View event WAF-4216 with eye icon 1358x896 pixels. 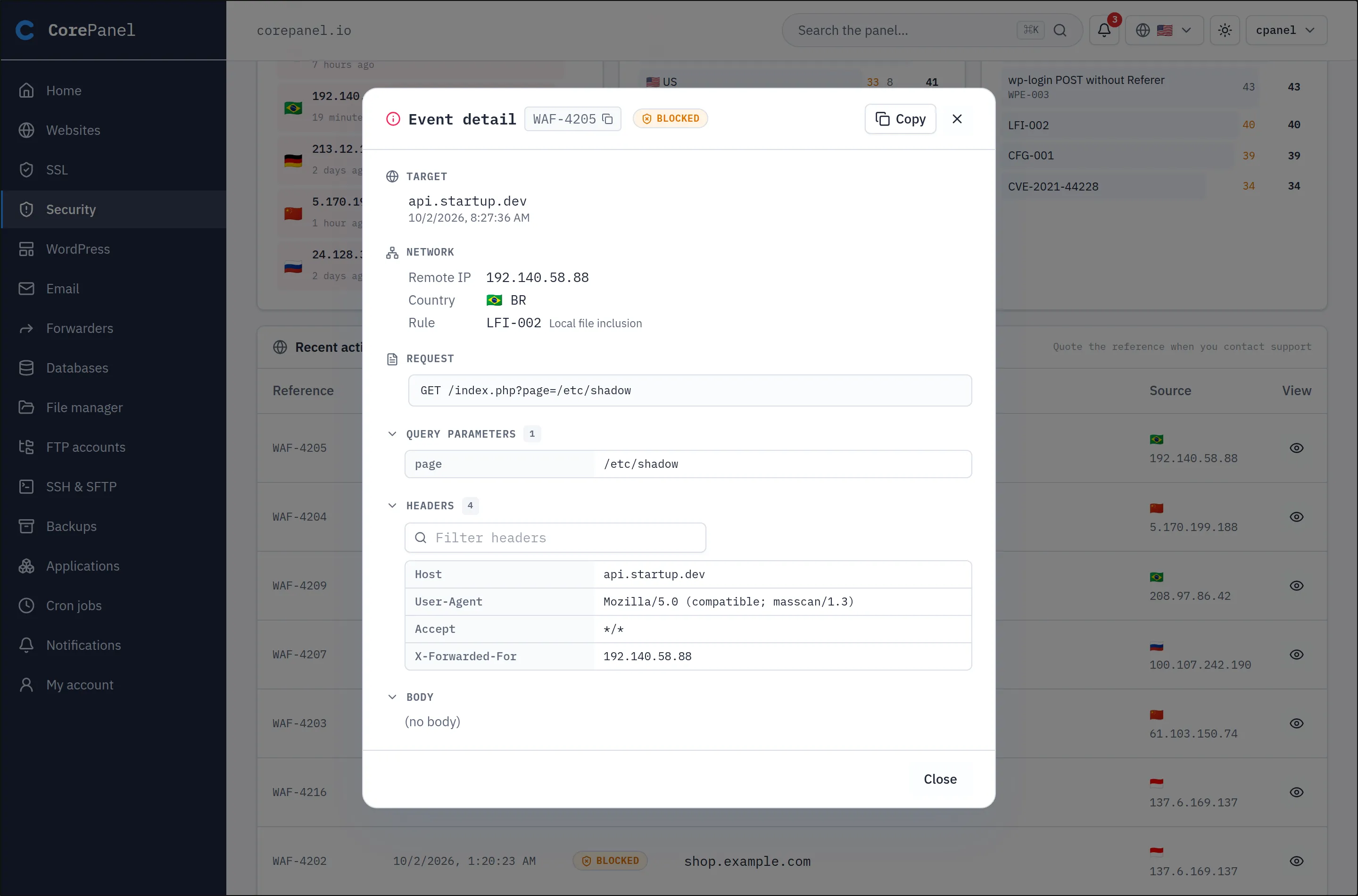pyautogui.click(x=1296, y=792)
